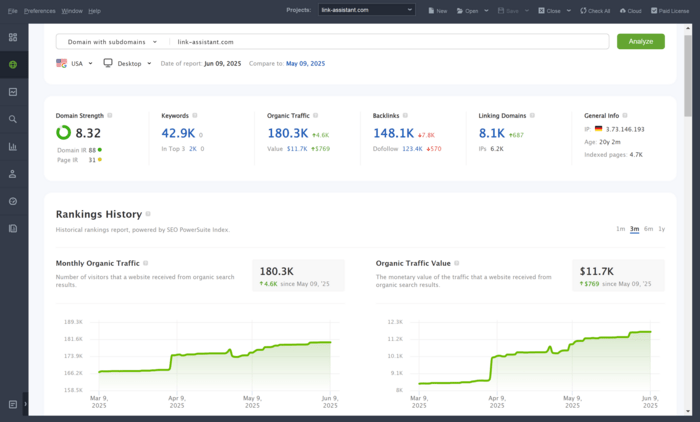Open the dashboard grid icon in sidebar
Viewport: 700px width, 422px height.
13,37
